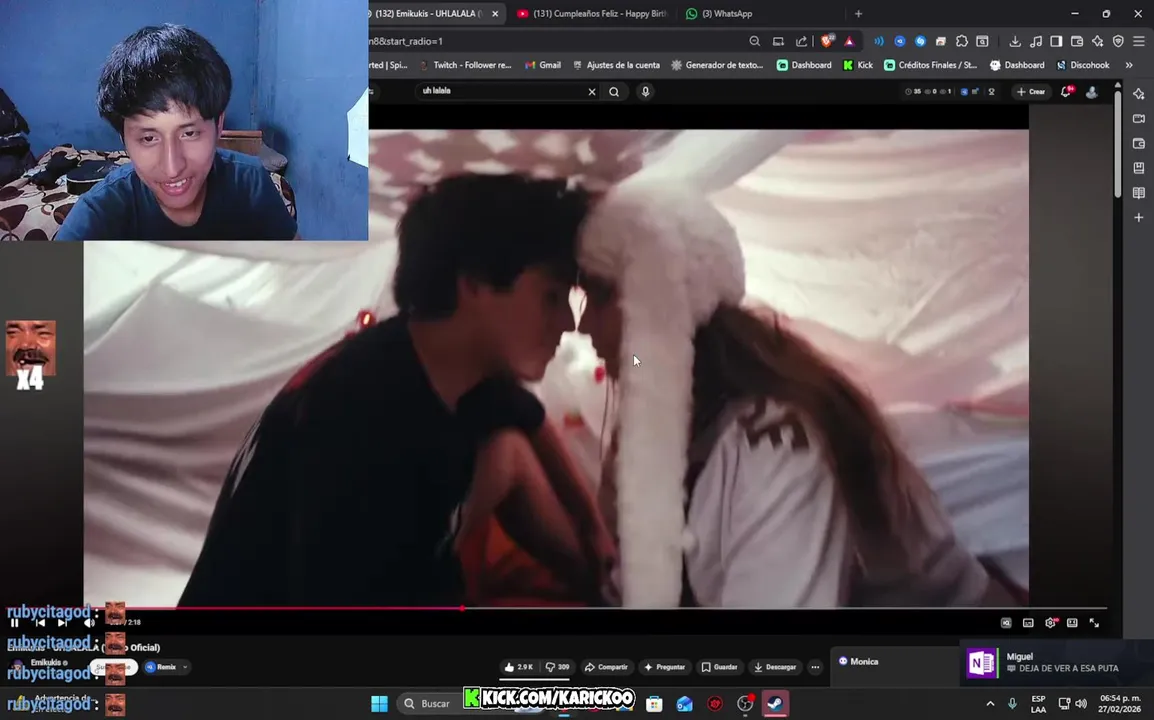Switch to the WhatsApp tab
This screenshot has width=1154, height=720.
pos(720,13)
